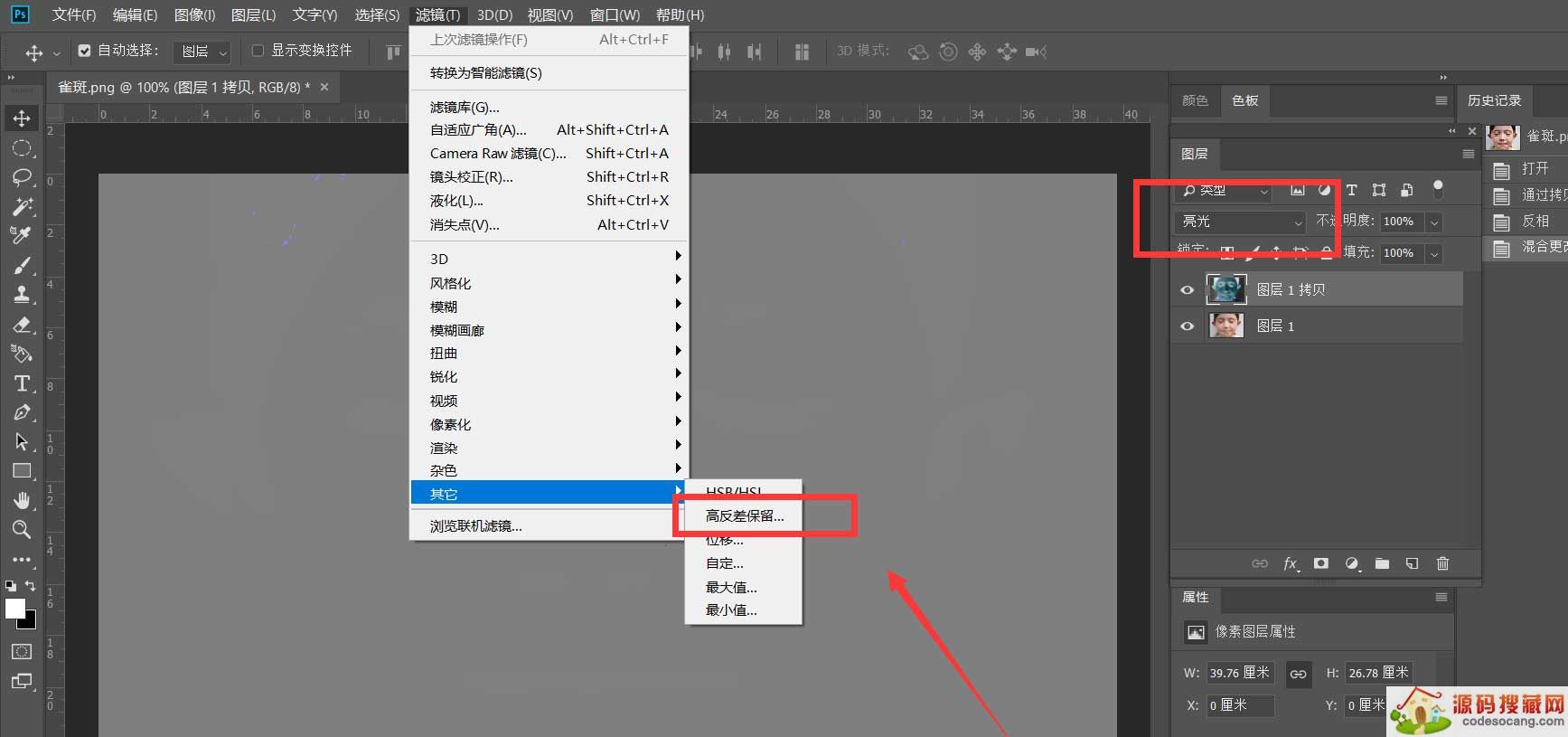Screen dimensions: 1568x737
Task: Select the Eraser tool
Action: 22,324
